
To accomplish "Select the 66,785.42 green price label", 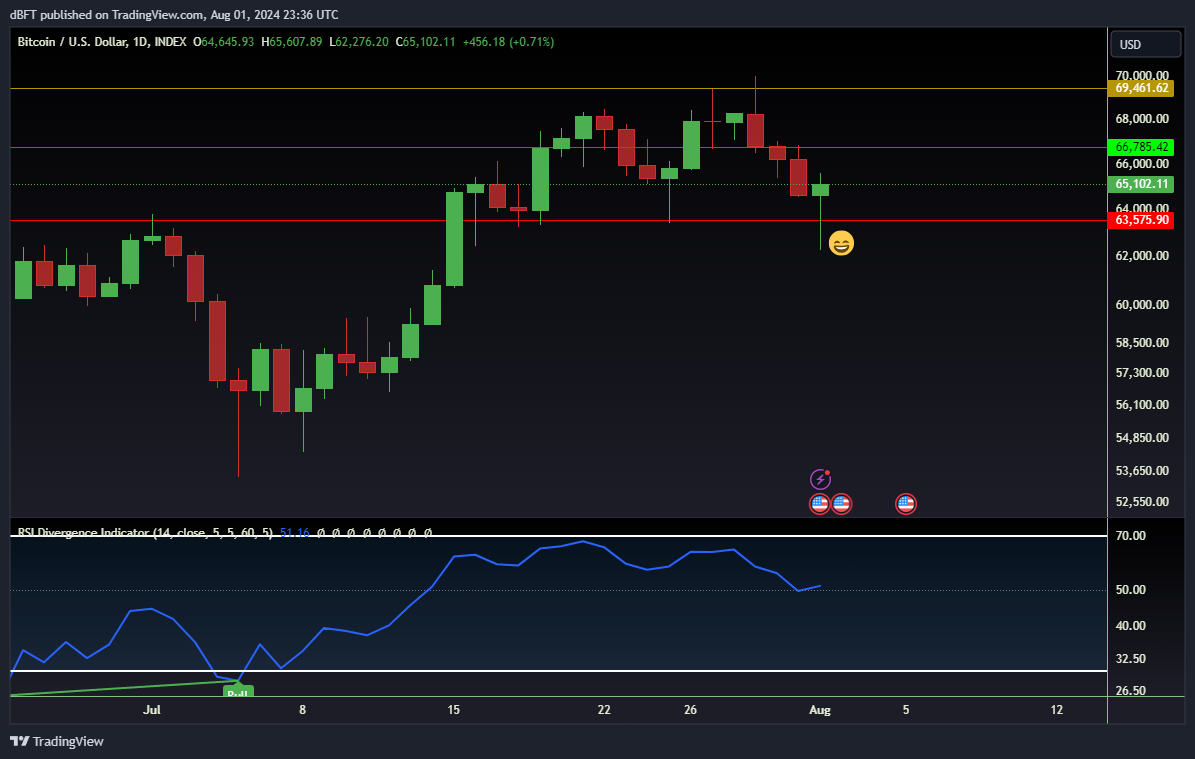I will tap(1142, 147).
